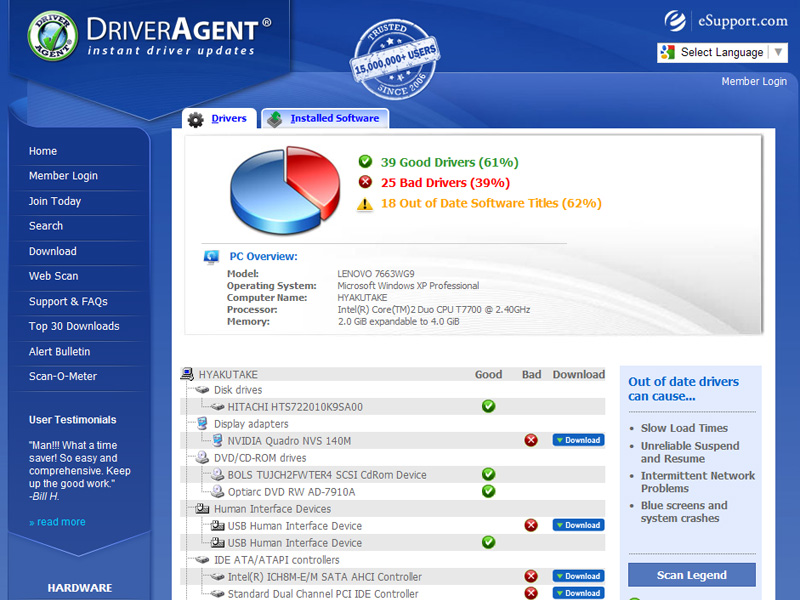The image size is (800, 600).
Task: Click the DVD/CD-ROM drives category icon
Action: (203, 458)
